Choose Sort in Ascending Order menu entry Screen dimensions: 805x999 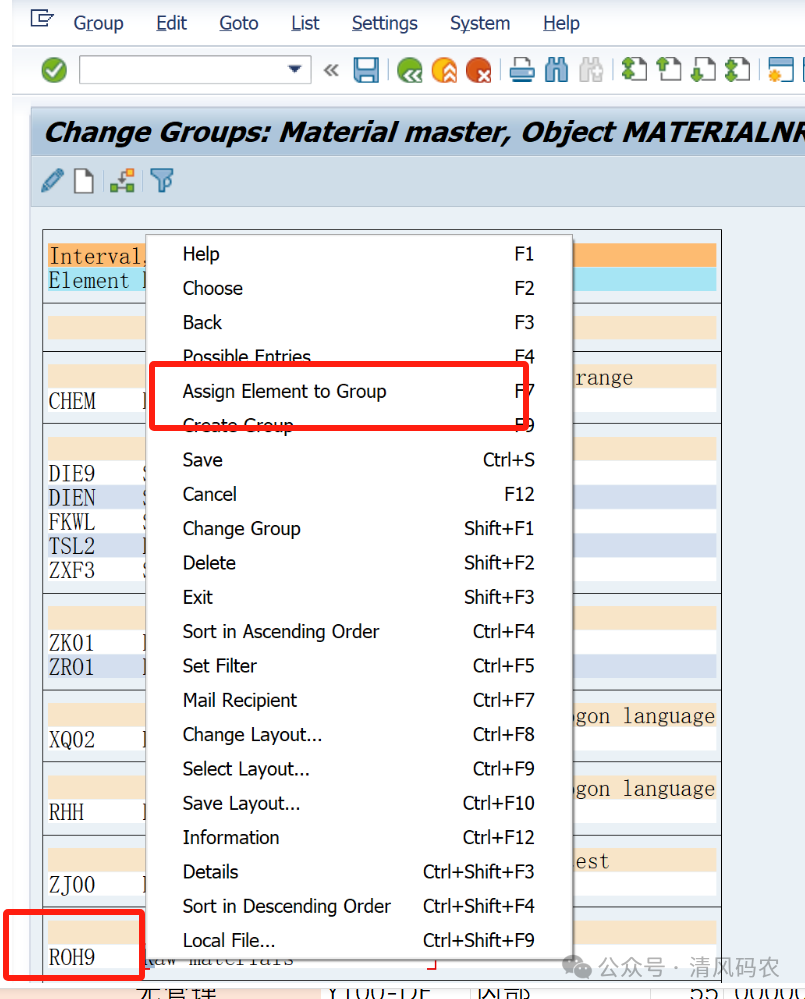click(x=280, y=632)
